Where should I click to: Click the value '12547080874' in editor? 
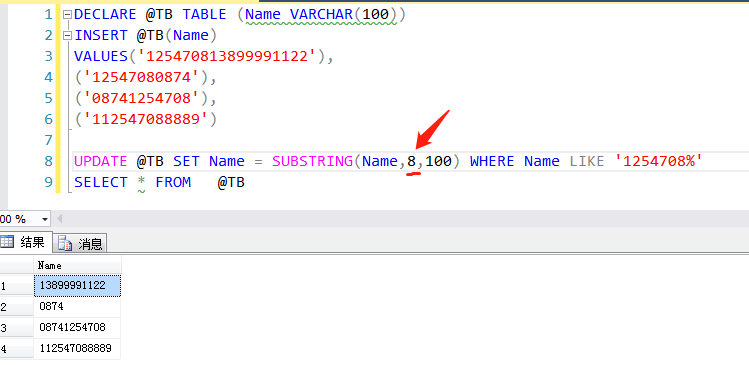click(x=146, y=77)
